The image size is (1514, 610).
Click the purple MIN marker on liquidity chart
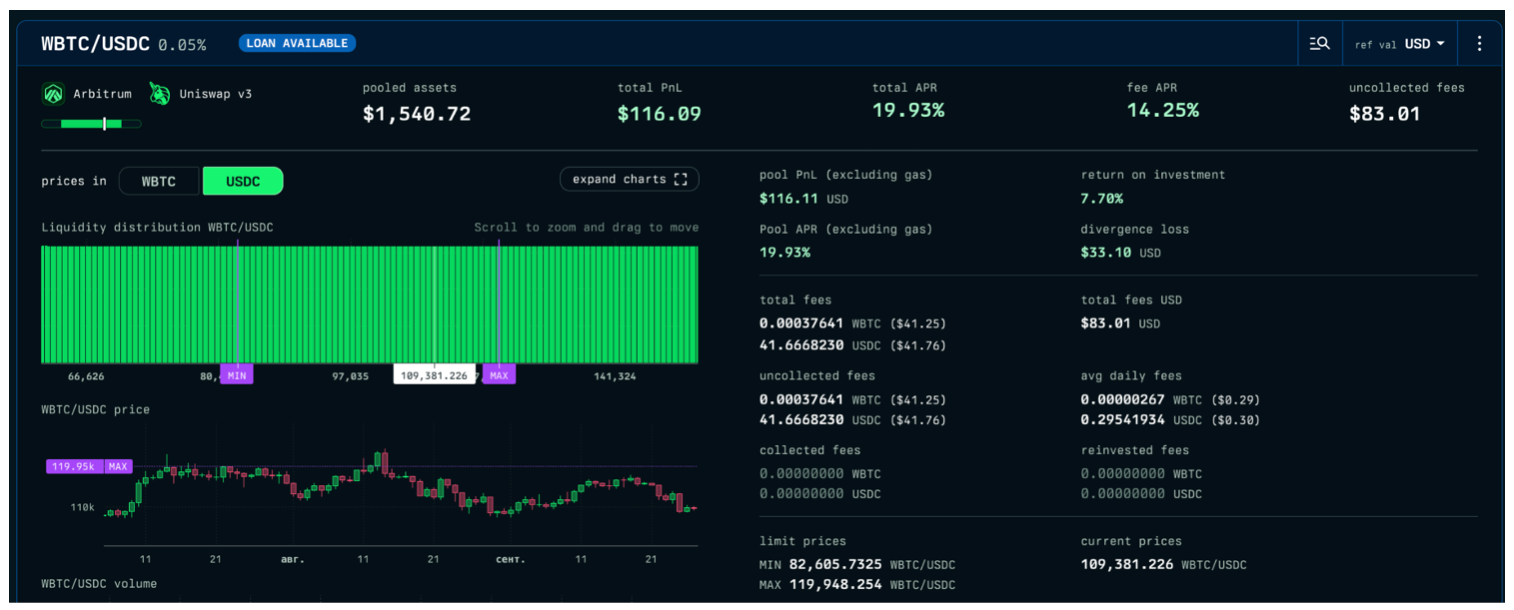click(237, 375)
